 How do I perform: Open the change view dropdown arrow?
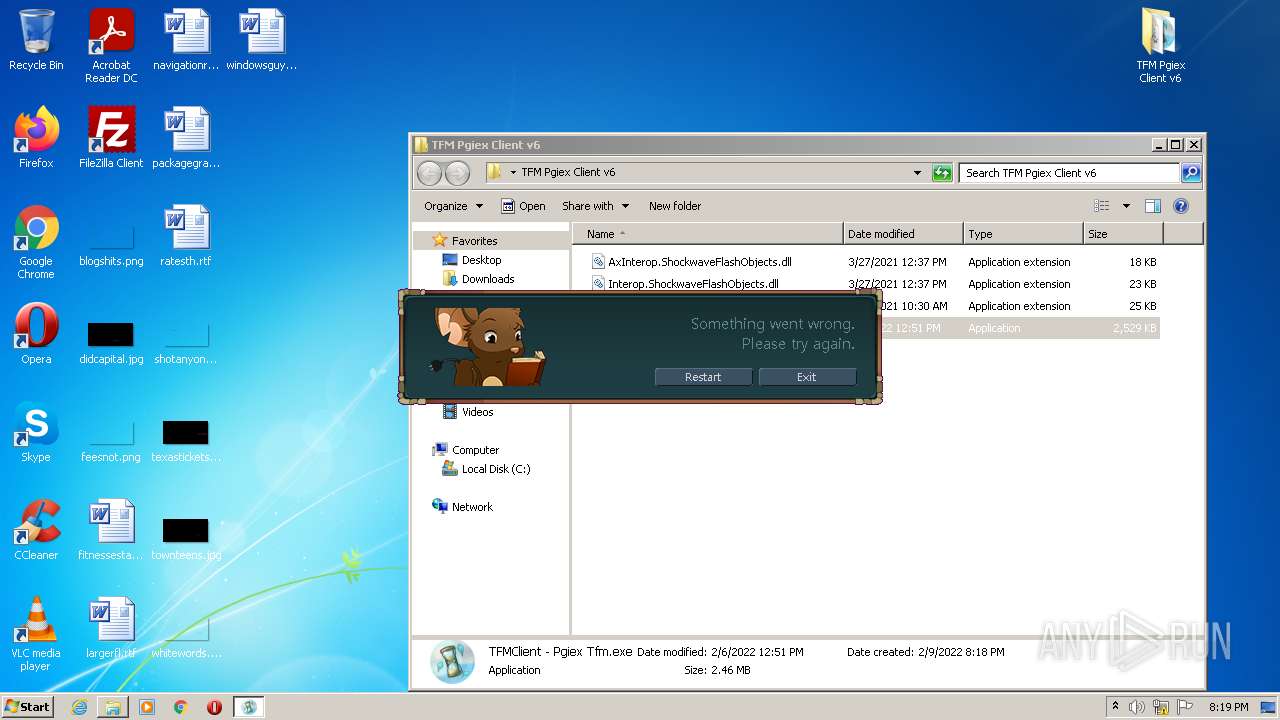pos(1126,206)
